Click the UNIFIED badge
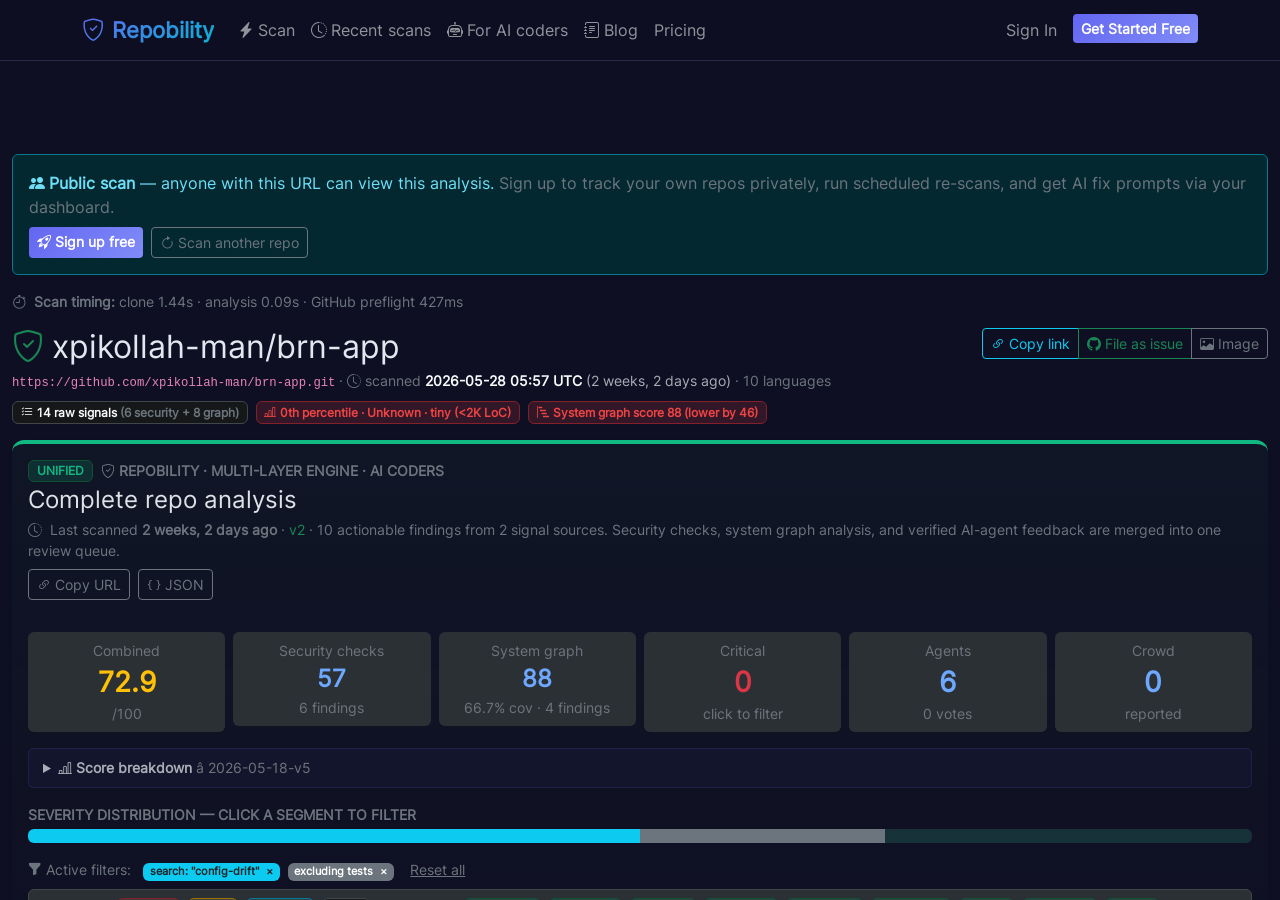This screenshot has width=1280, height=900. [60, 471]
